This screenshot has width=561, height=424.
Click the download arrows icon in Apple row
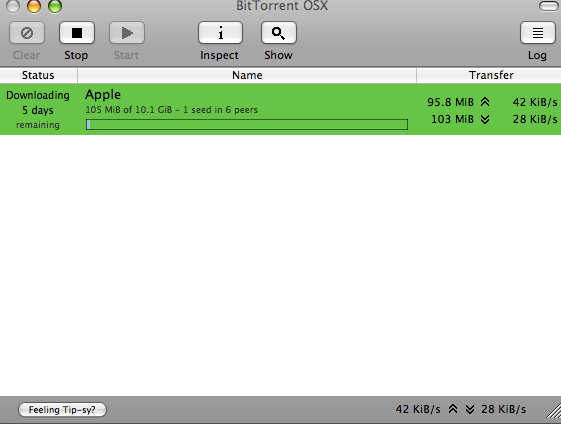click(485, 119)
